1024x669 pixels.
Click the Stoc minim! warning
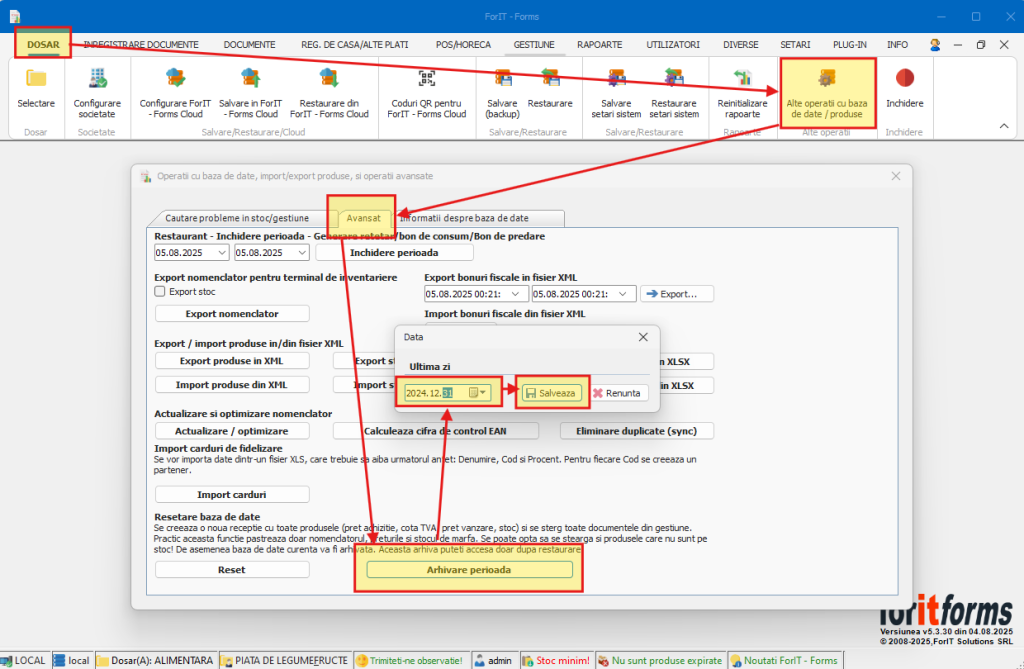pos(556,661)
